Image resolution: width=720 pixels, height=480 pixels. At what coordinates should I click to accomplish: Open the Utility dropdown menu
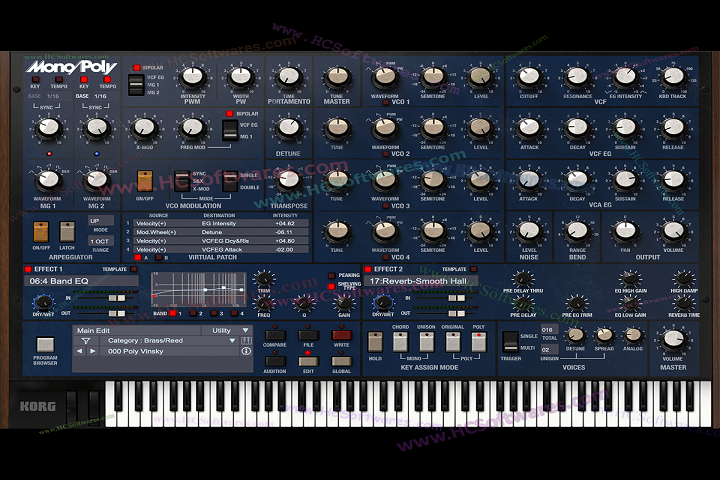[227, 330]
